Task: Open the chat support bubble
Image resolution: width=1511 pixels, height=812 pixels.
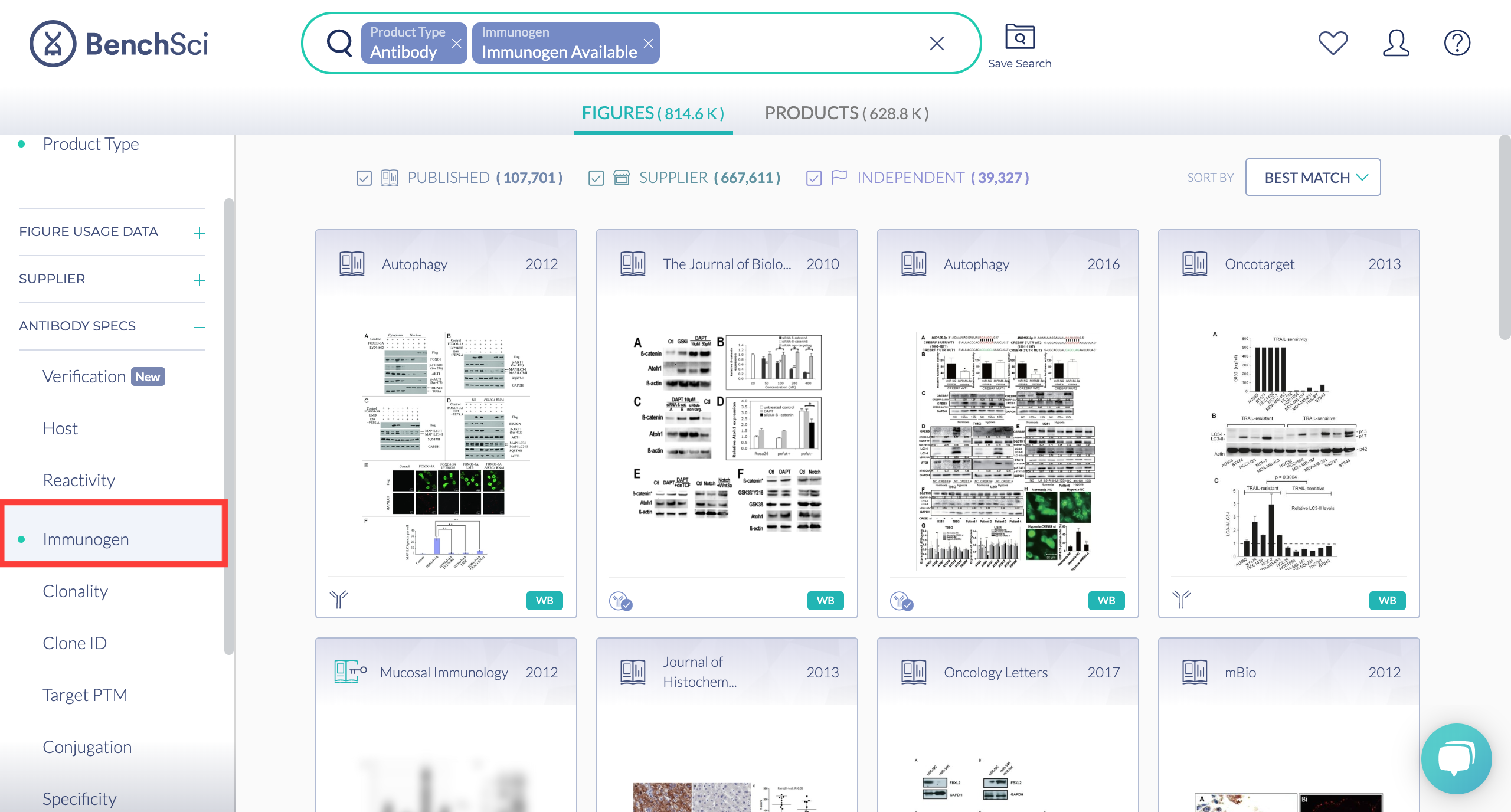Action: pos(1456,758)
